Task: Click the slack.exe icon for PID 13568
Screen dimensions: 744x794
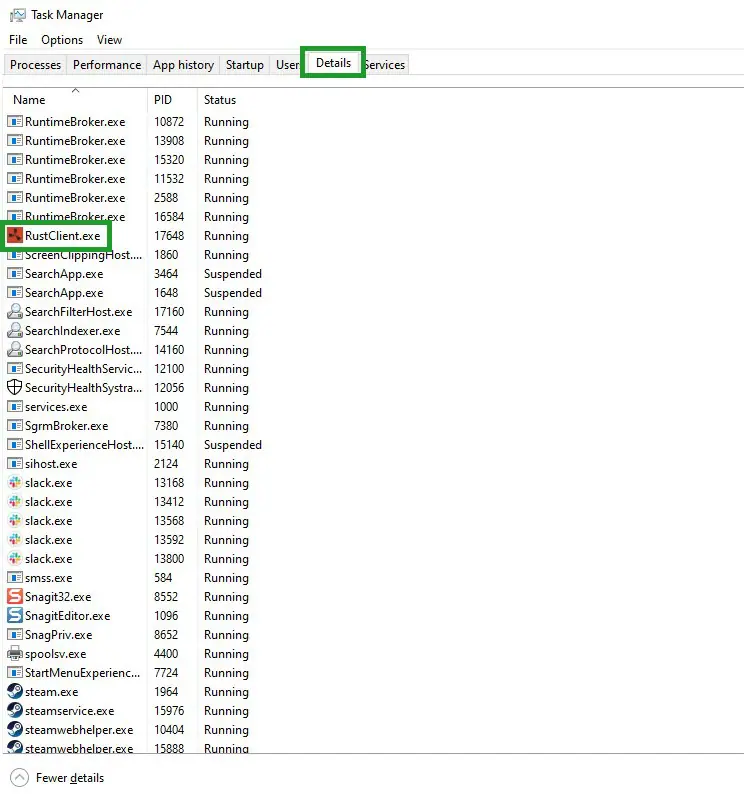Action: click(x=15, y=521)
